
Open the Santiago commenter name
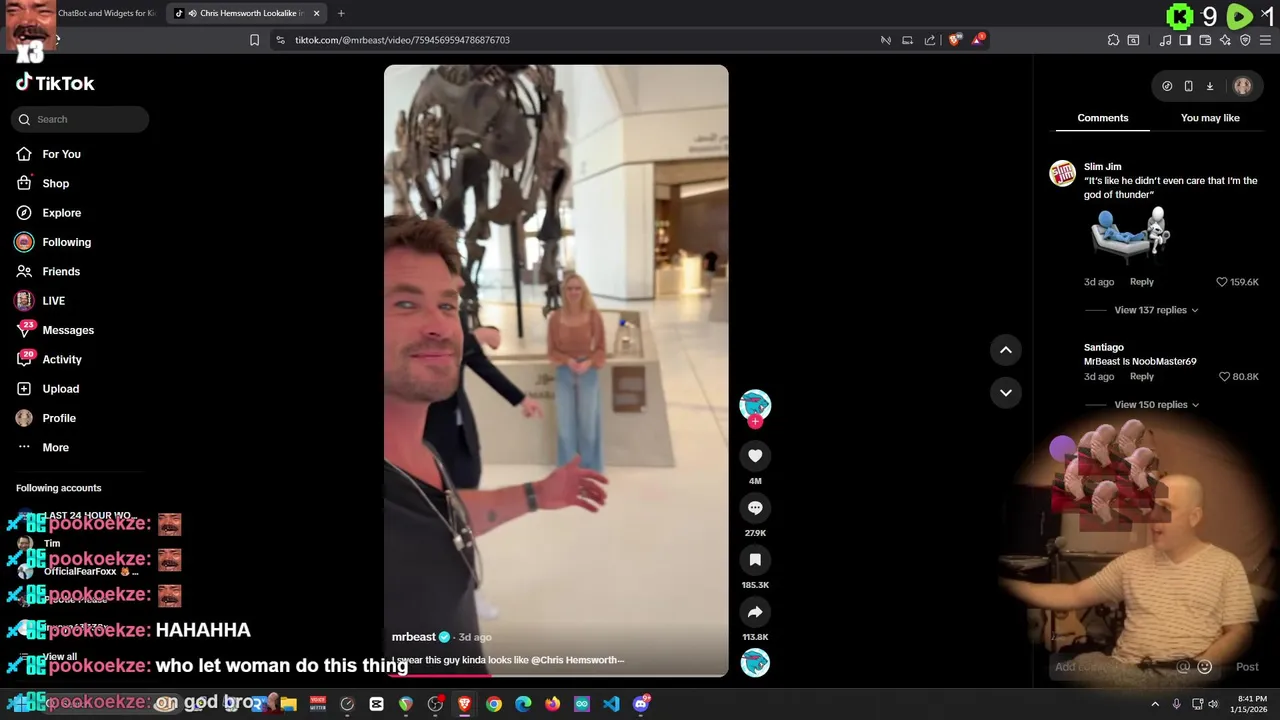click(x=1103, y=347)
